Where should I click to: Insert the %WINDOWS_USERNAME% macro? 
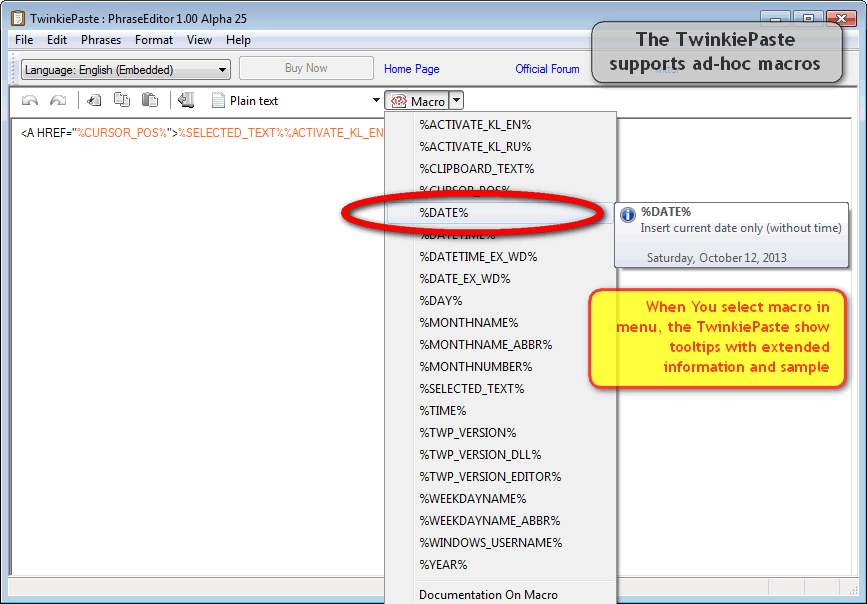tap(500, 543)
